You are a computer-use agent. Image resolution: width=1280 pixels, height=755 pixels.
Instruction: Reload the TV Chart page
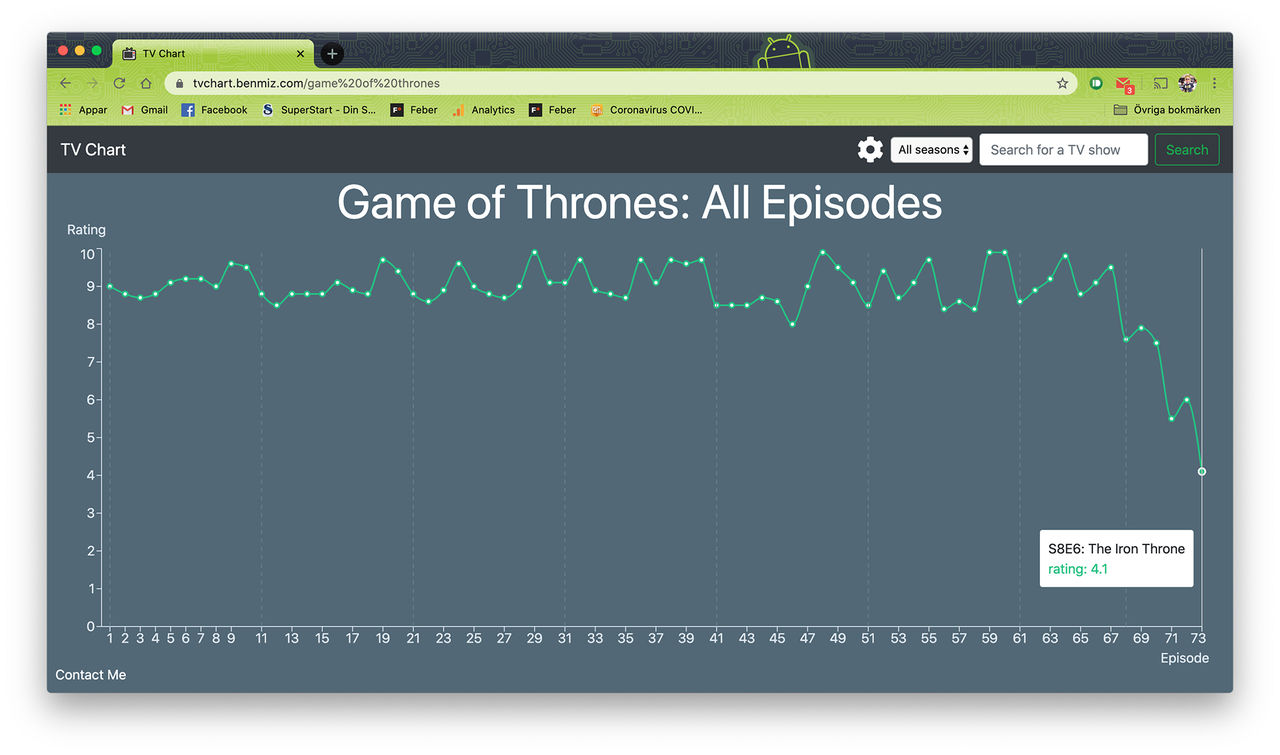[119, 83]
